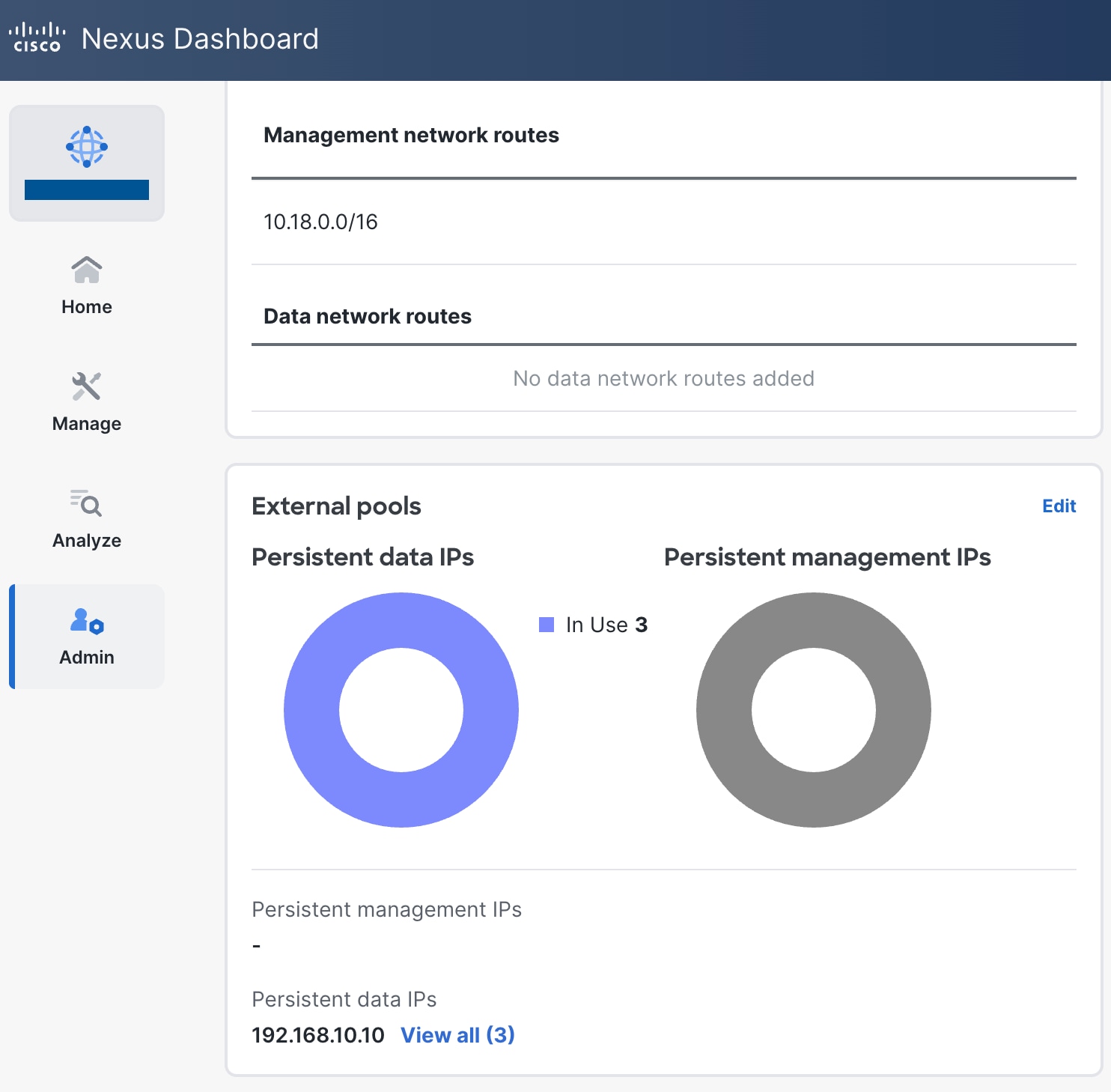Click the In Use legend color swatch
The height and width of the screenshot is (1092, 1111).
tap(547, 624)
